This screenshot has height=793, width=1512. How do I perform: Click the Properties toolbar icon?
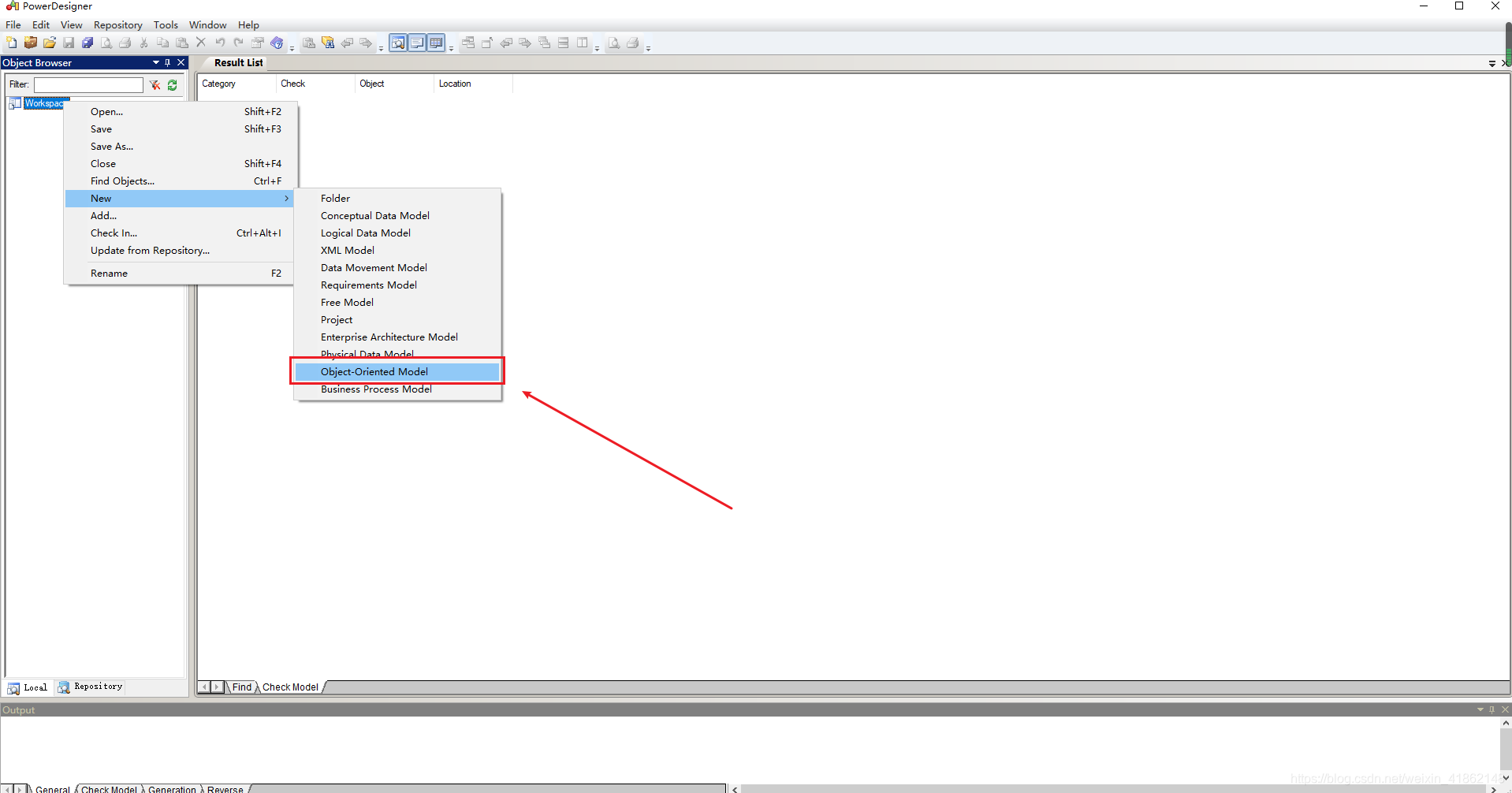[x=258, y=43]
